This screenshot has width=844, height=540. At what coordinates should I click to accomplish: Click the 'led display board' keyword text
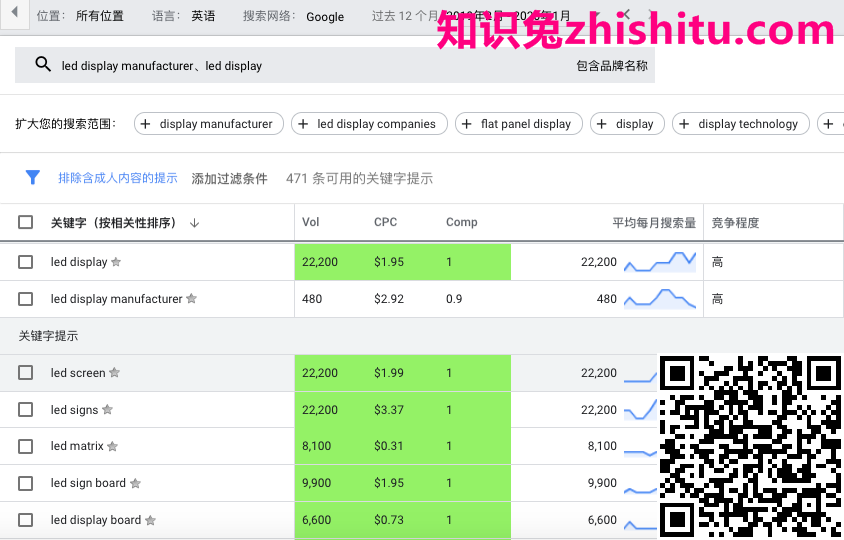click(x=95, y=520)
